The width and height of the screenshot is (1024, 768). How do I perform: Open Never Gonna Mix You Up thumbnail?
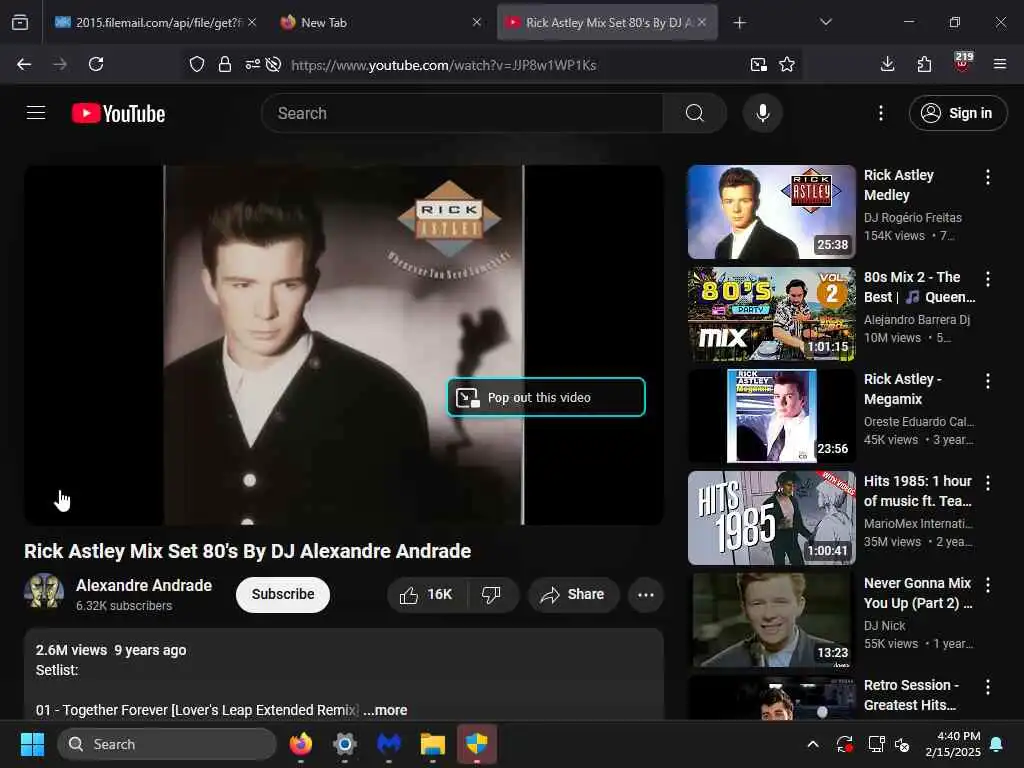tap(771, 620)
